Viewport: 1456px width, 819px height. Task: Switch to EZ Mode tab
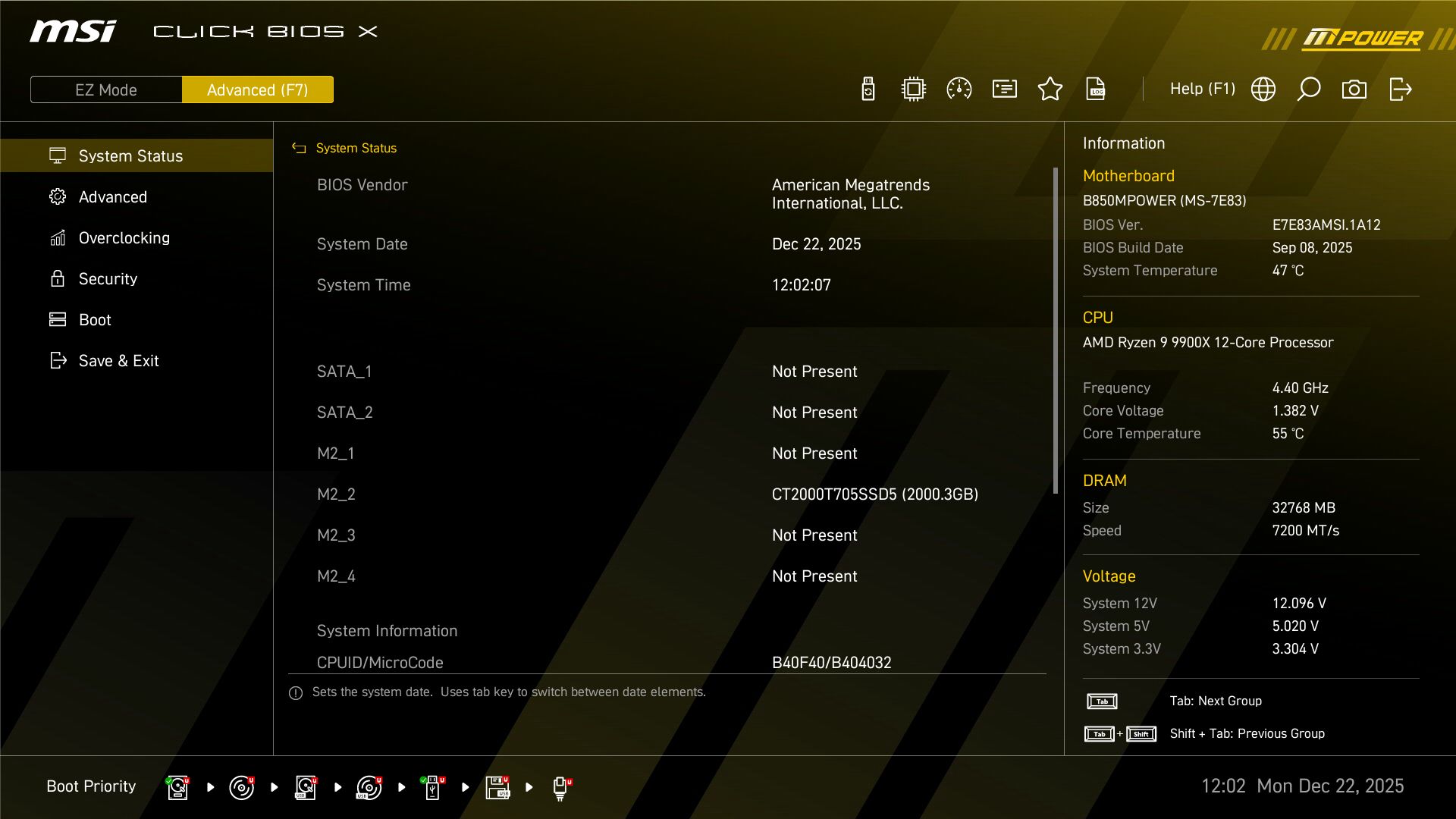[x=105, y=89]
